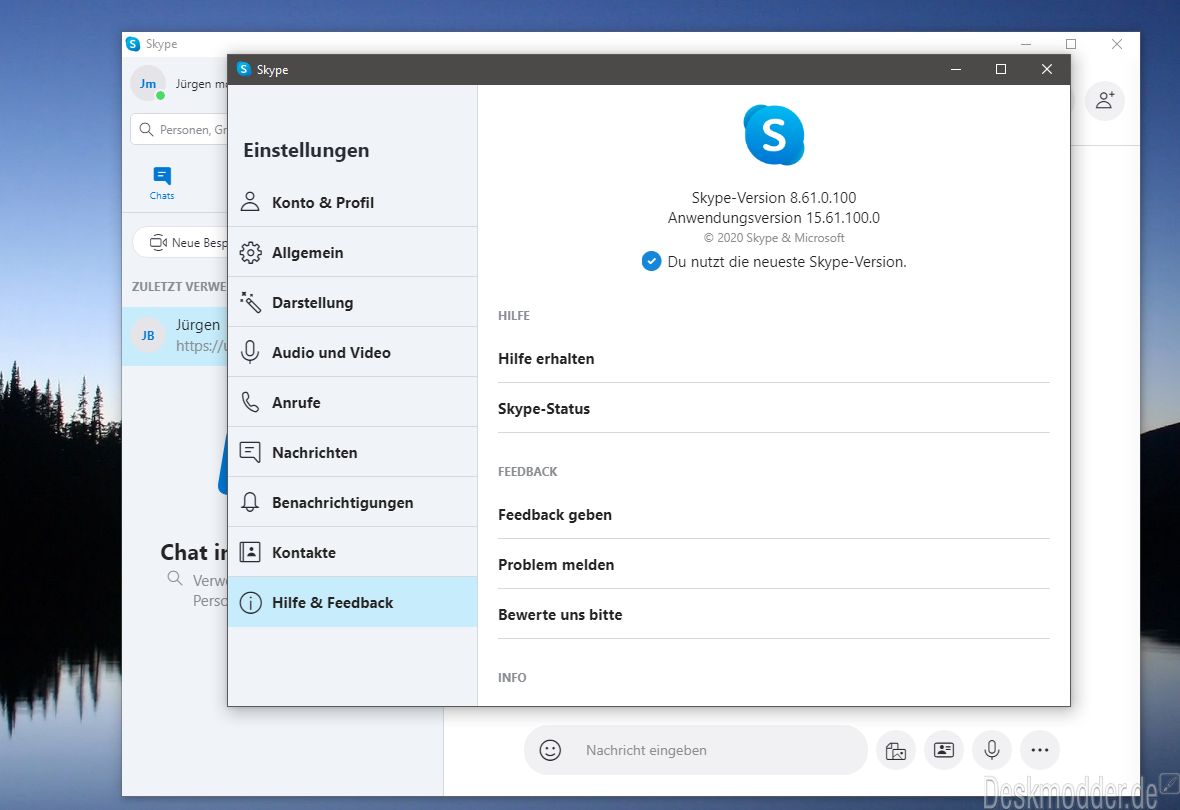
Task: Click Problem melden
Action: [x=774, y=564]
